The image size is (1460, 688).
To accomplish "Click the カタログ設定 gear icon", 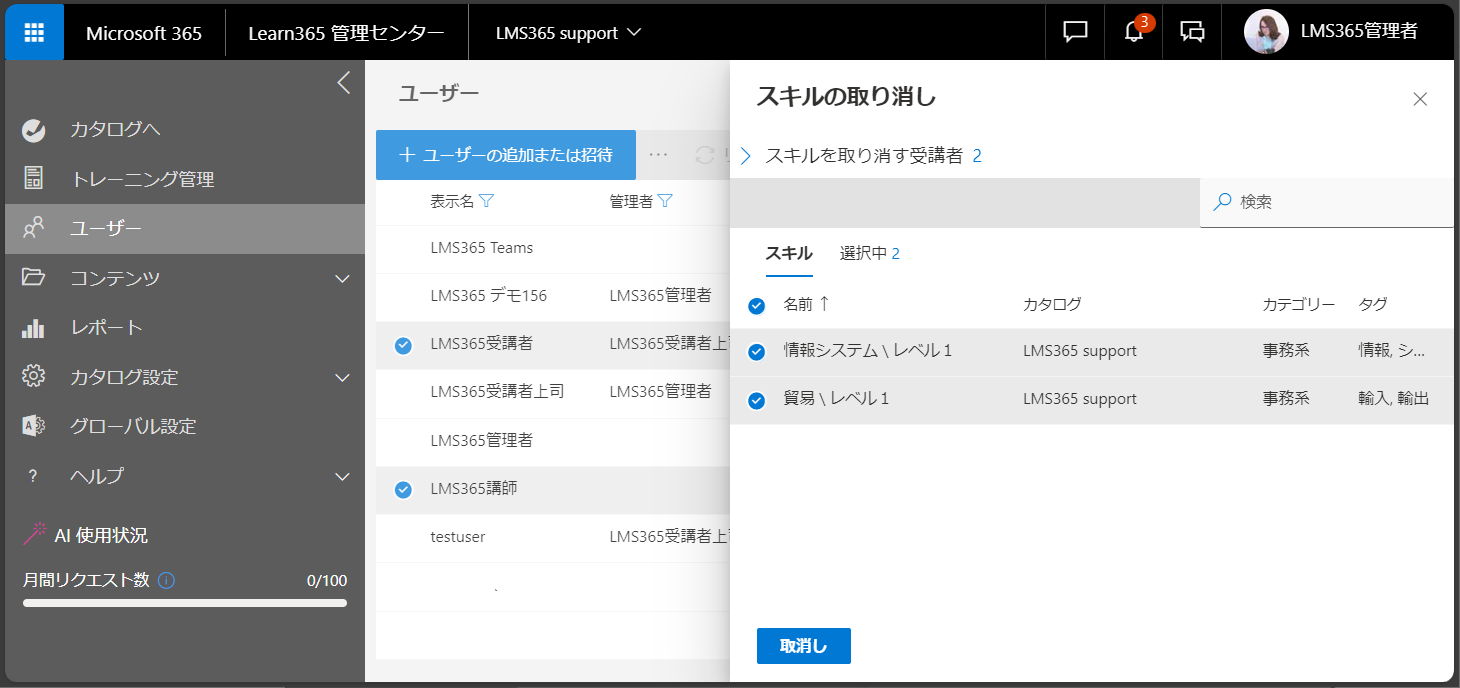I will point(33,377).
